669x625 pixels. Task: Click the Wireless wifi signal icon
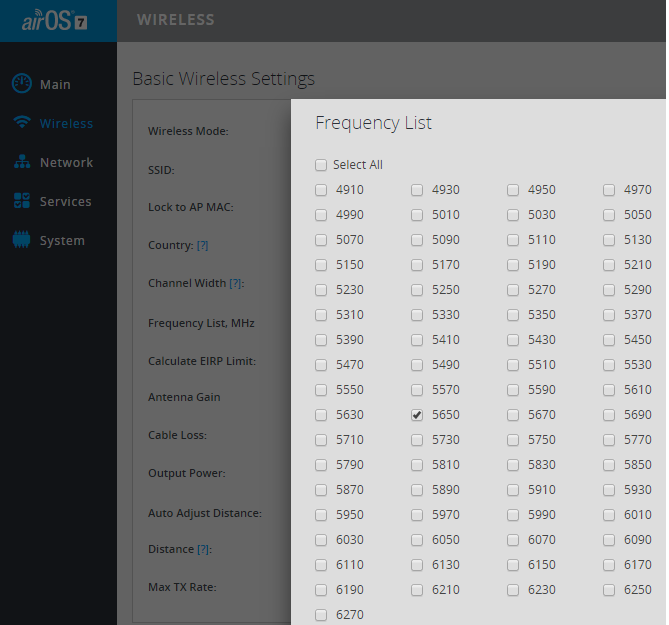coord(22,123)
